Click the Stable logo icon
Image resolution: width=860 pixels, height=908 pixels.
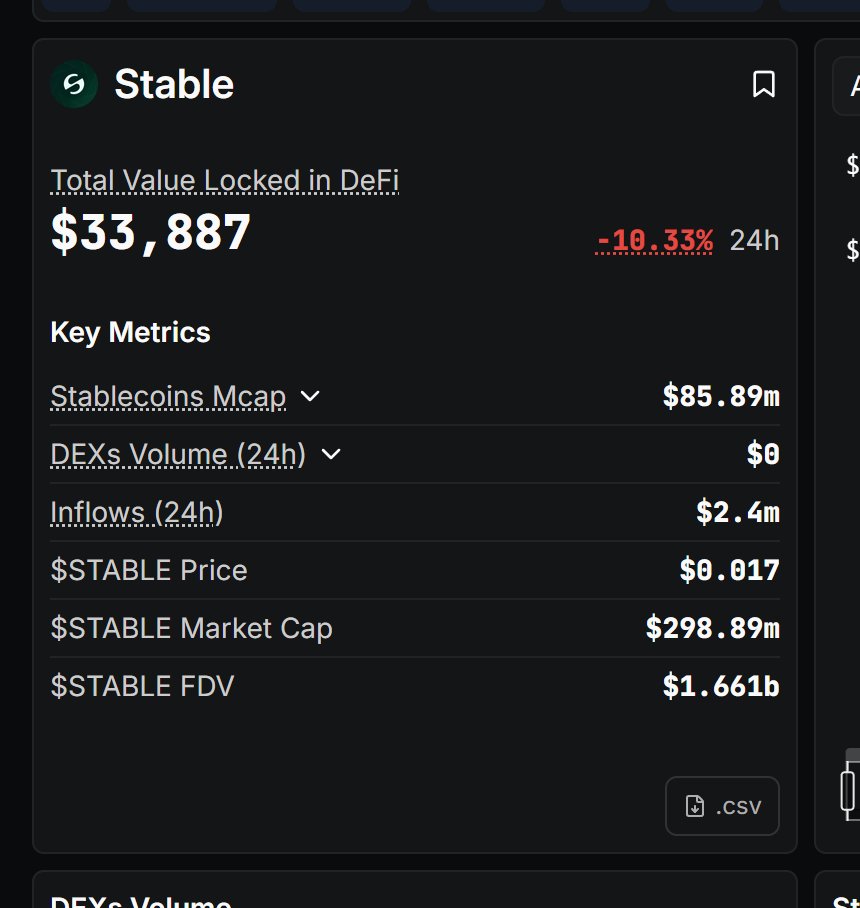click(x=74, y=85)
